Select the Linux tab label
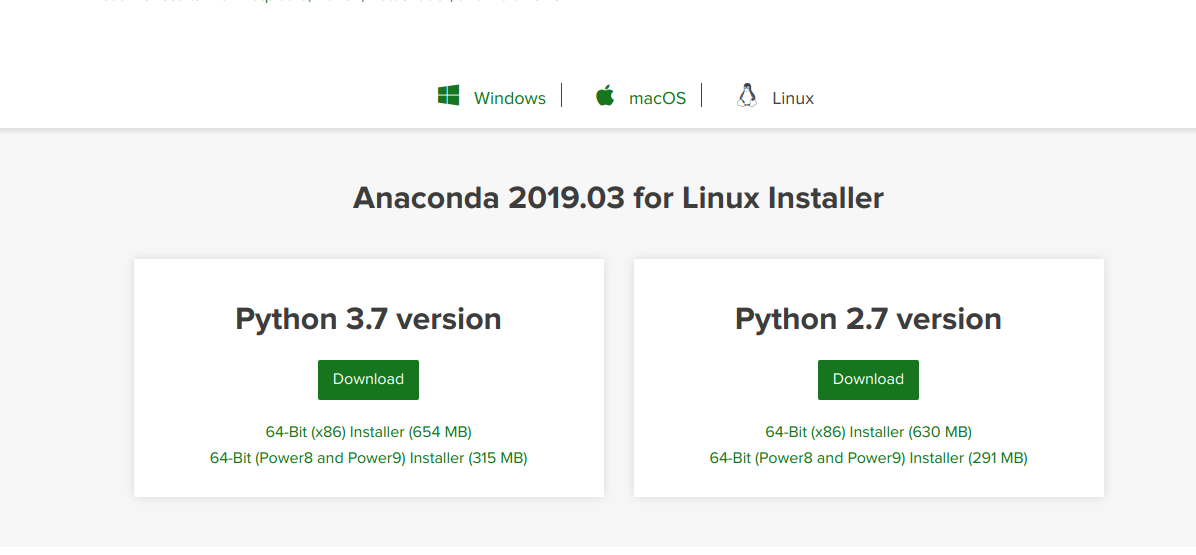 click(793, 98)
